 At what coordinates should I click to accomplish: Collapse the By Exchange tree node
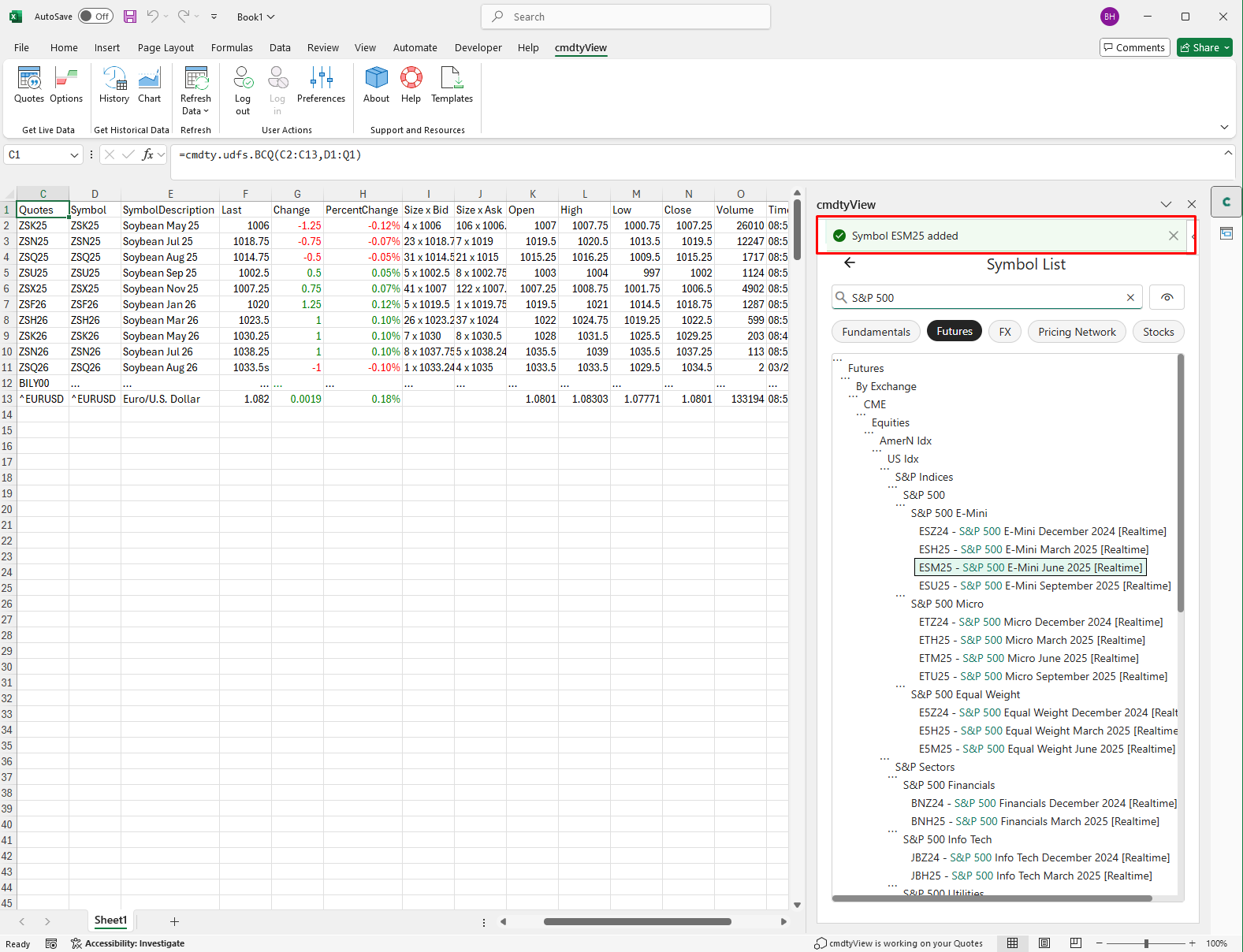[x=846, y=379]
